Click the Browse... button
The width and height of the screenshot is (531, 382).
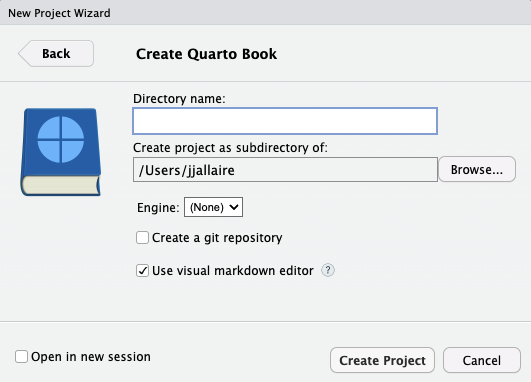pos(477,169)
